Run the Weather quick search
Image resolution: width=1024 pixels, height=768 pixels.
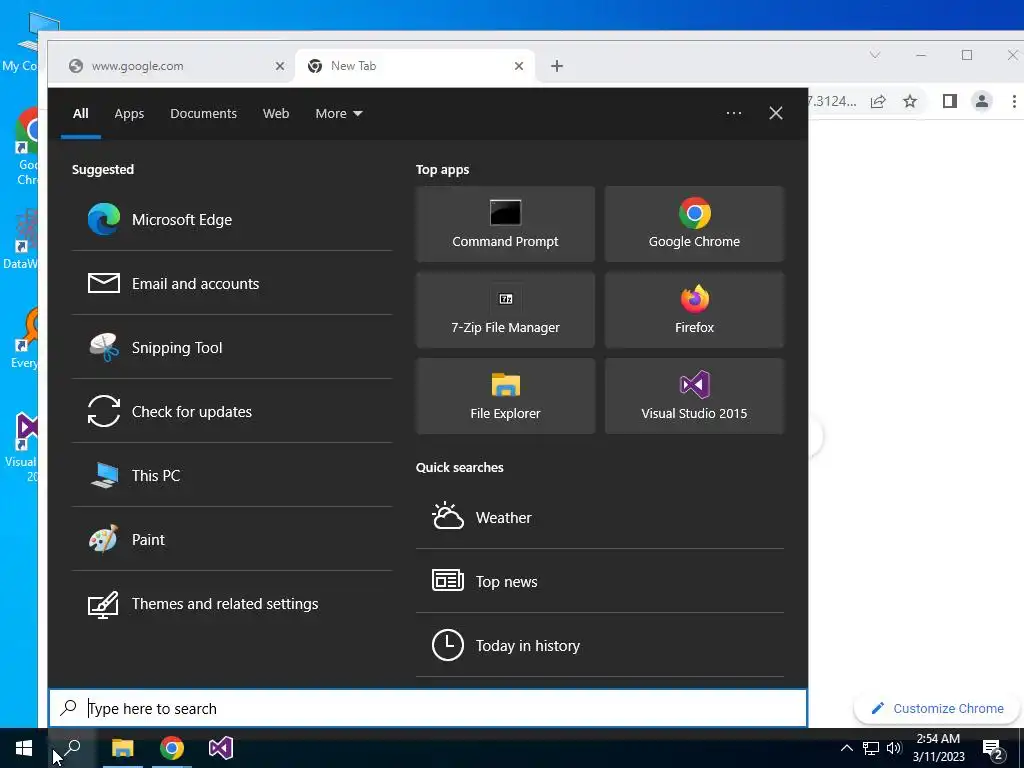point(600,517)
